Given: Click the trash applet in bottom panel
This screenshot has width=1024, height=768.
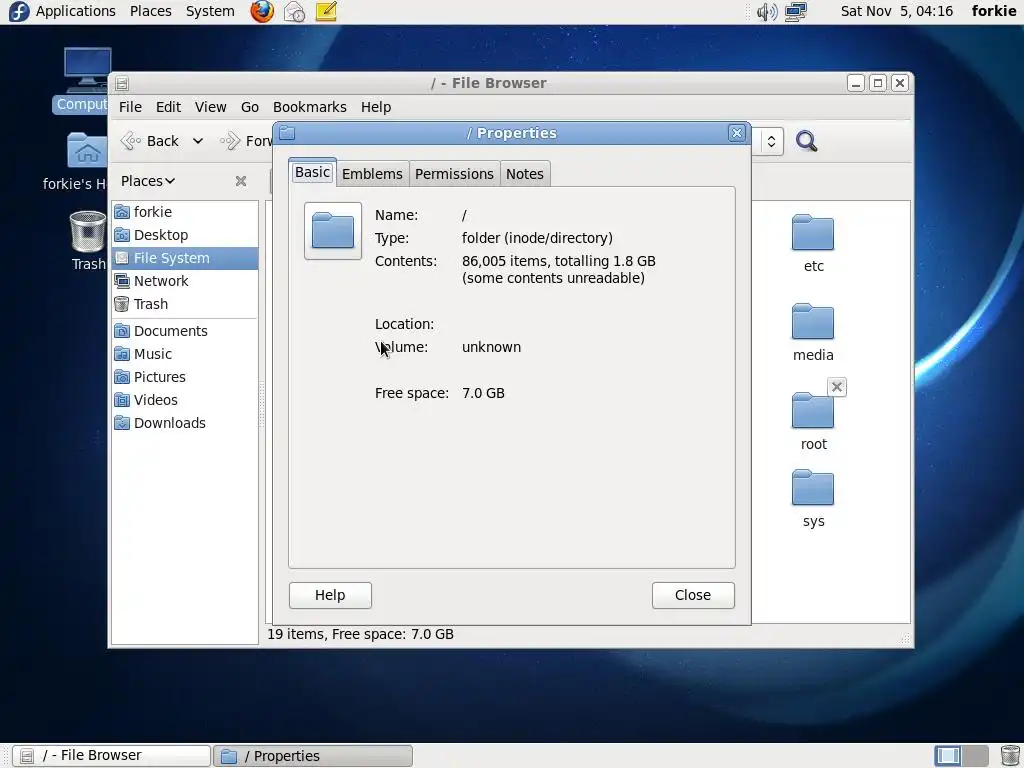Looking at the screenshot, I should [x=1010, y=756].
